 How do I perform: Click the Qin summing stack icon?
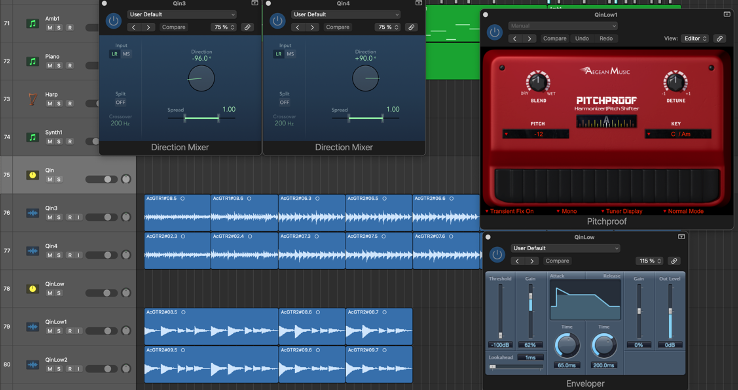[32, 175]
